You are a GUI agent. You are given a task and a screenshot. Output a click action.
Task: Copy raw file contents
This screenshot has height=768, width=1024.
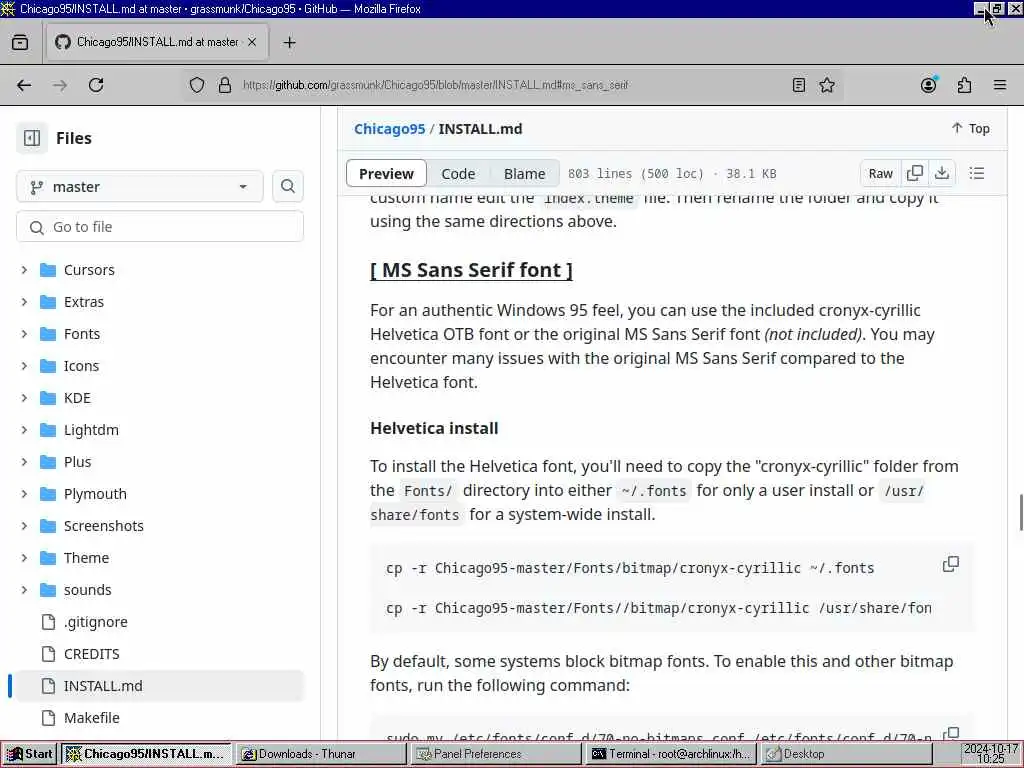tap(915, 173)
